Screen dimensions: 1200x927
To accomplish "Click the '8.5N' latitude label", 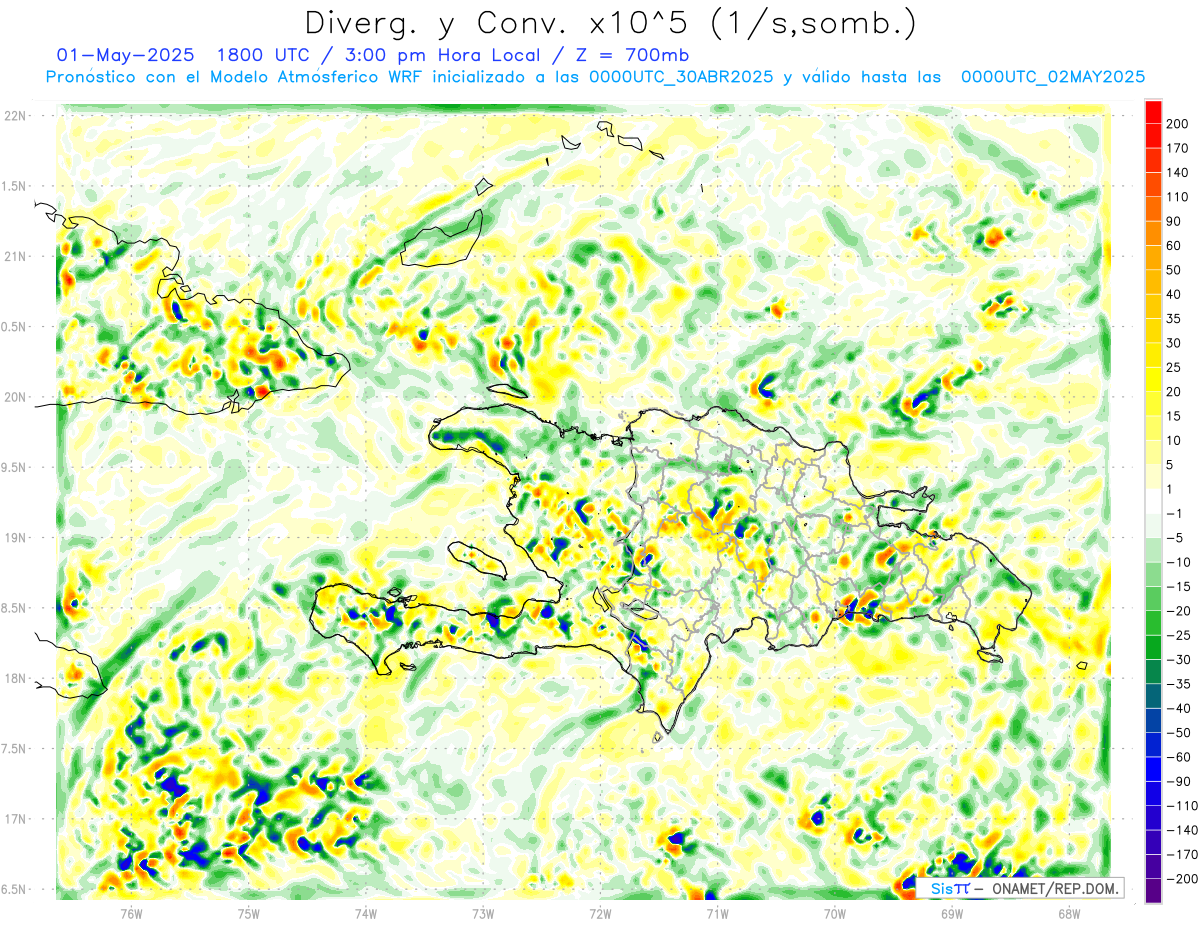I will coord(14,608).
